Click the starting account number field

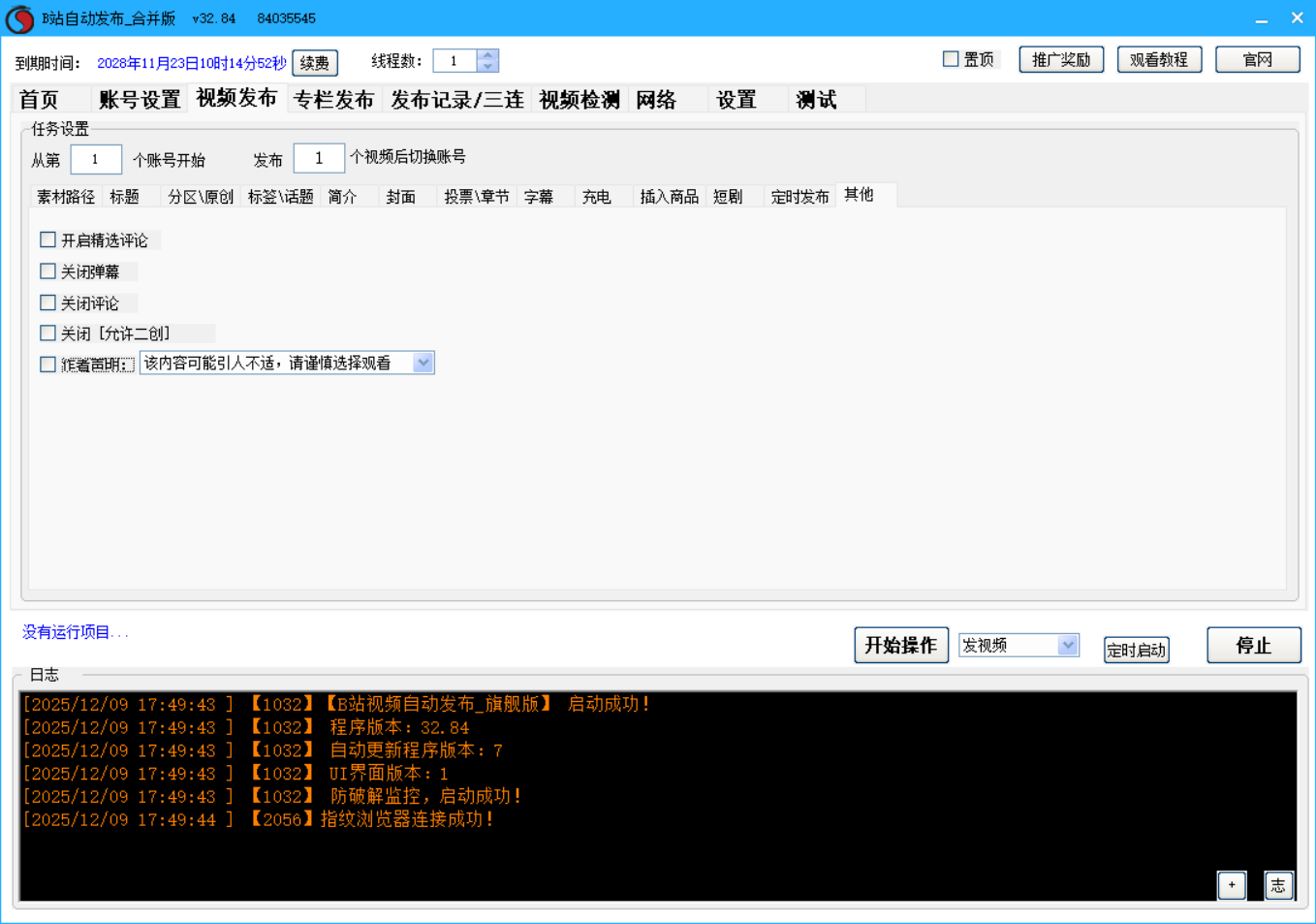point(96,159)
